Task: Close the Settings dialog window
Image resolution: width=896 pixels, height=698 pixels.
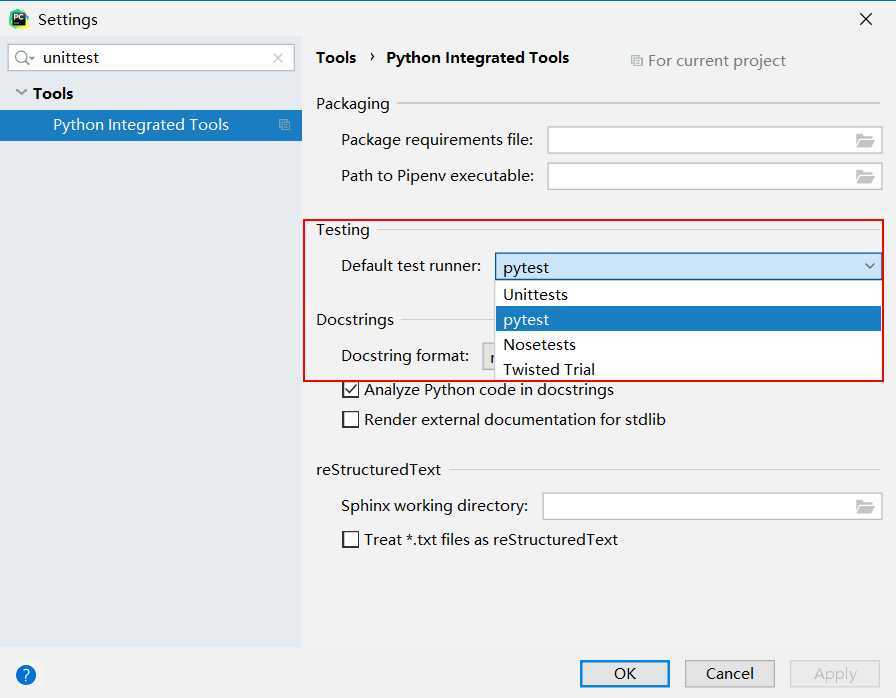Action: point(866,19)
